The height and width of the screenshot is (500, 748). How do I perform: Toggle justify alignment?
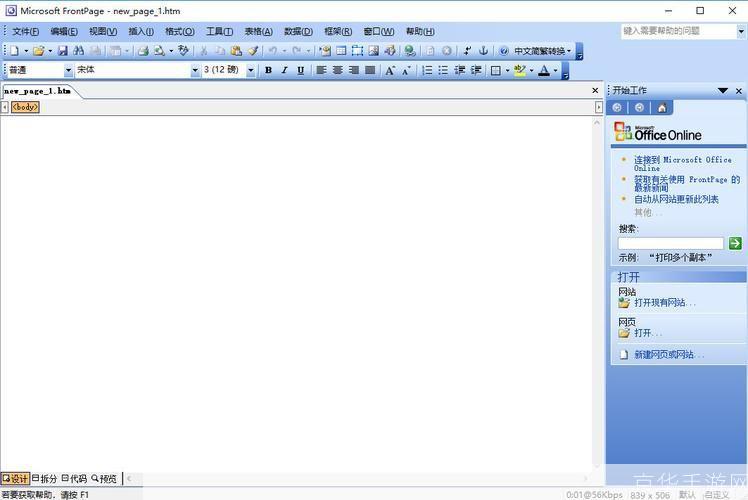[370, 70]
